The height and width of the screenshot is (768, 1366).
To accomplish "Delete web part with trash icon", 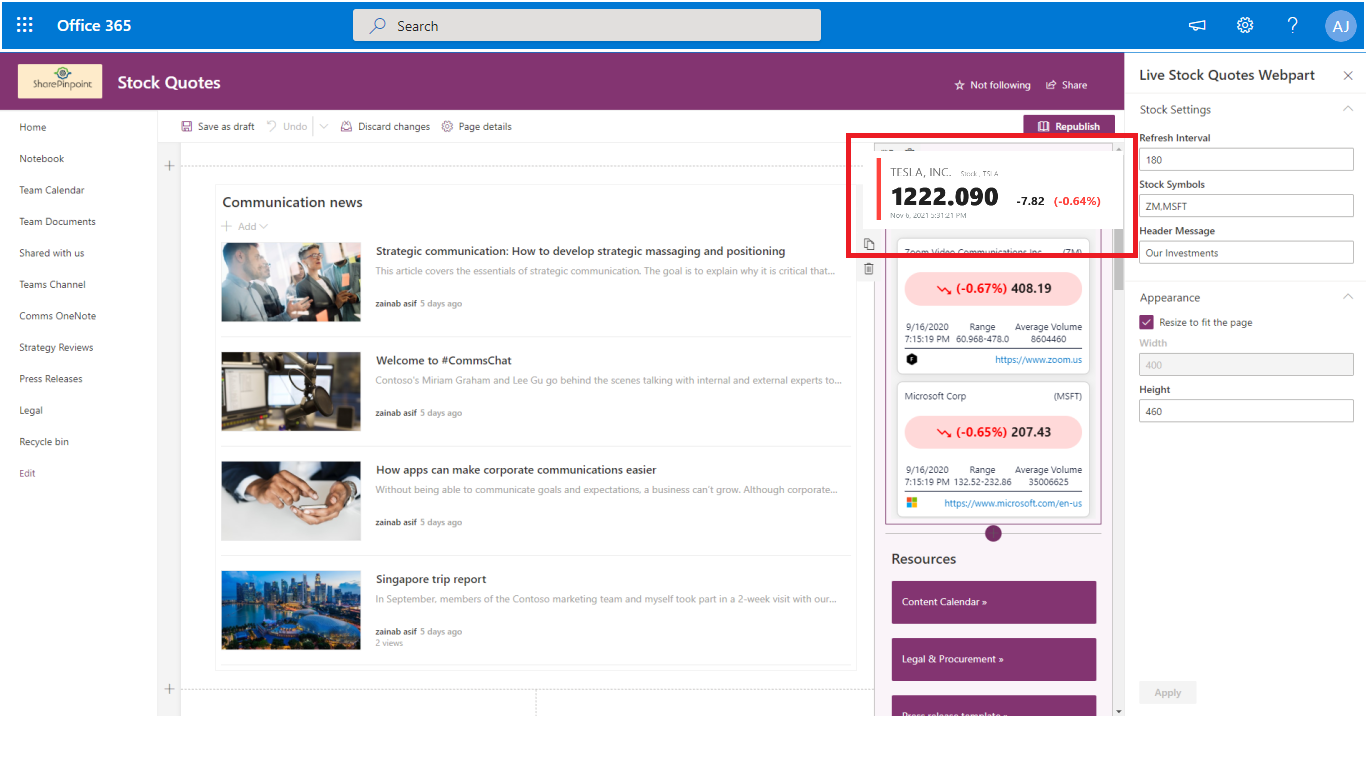I will [x=869, y=269].
